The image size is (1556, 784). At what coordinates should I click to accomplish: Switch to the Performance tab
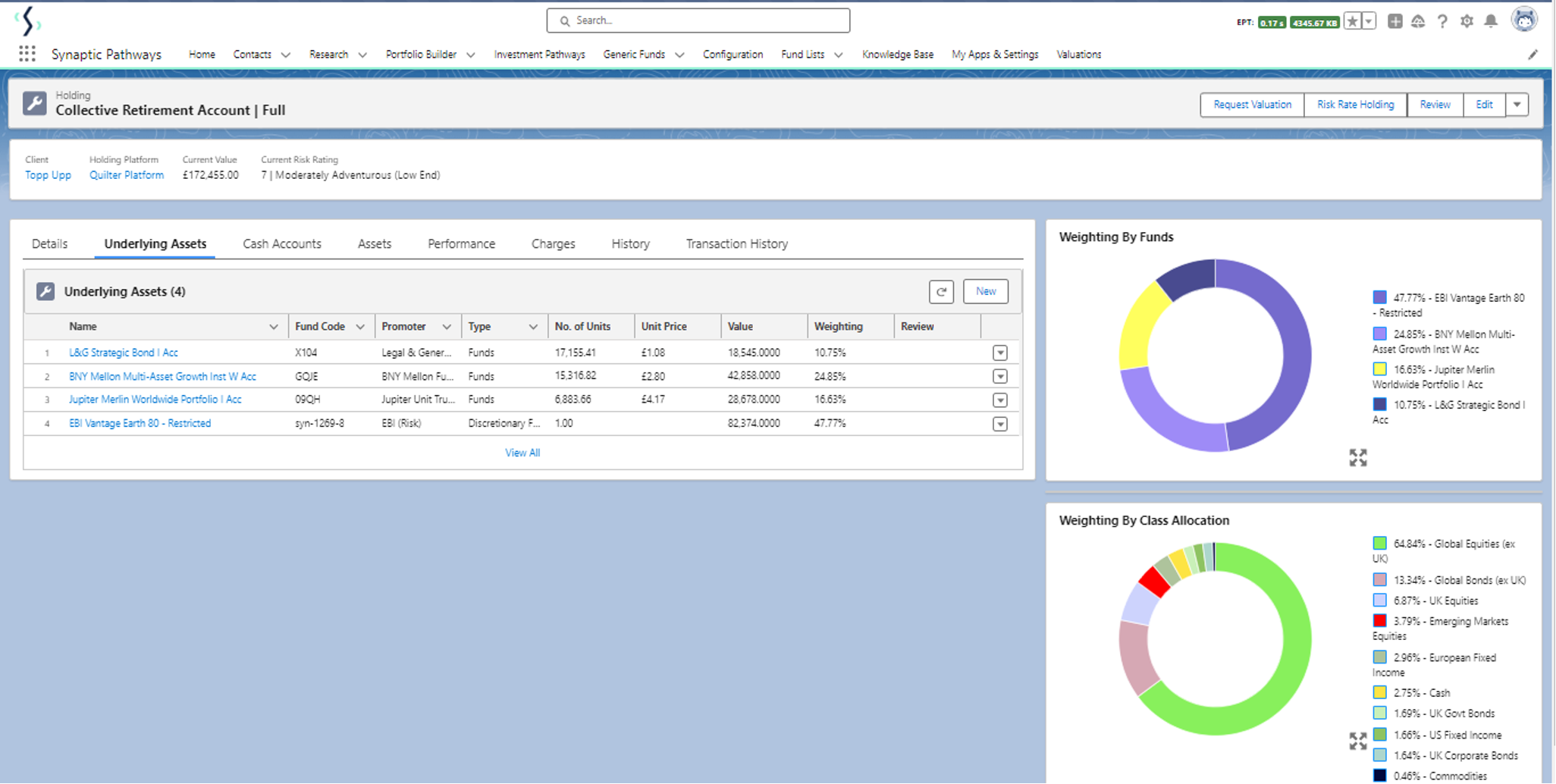(x=461, y=243)
